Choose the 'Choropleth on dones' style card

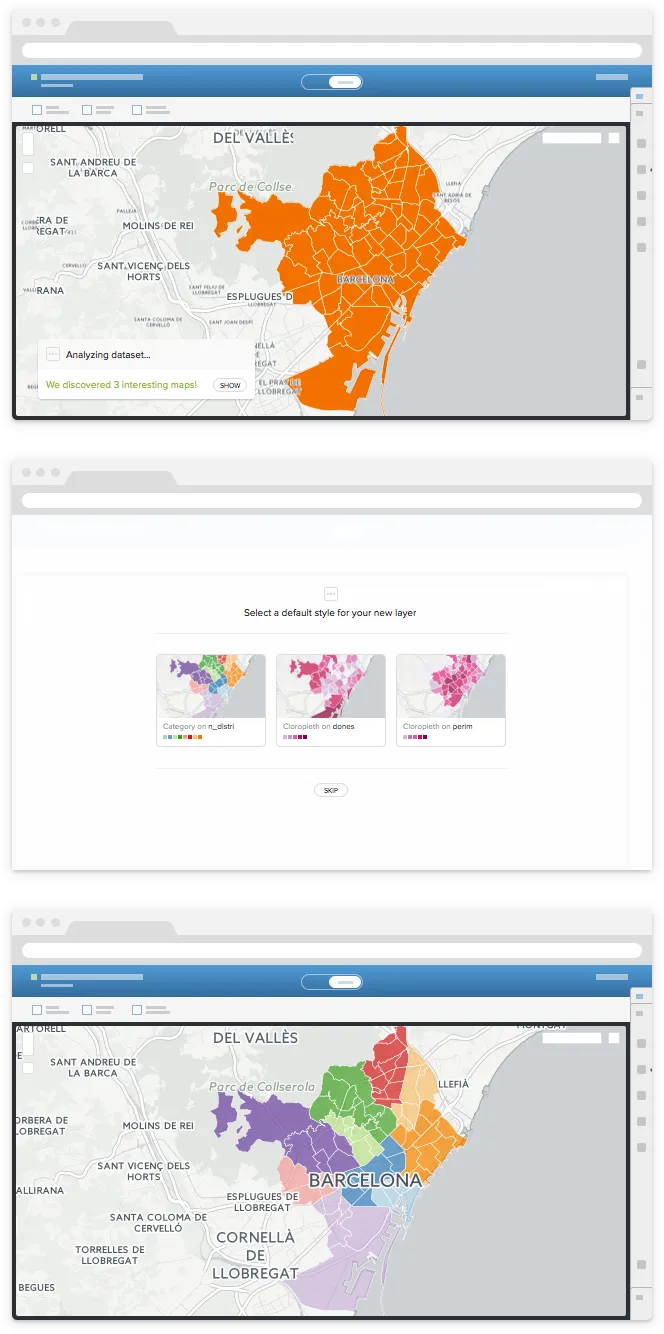[x=331, y=700]
